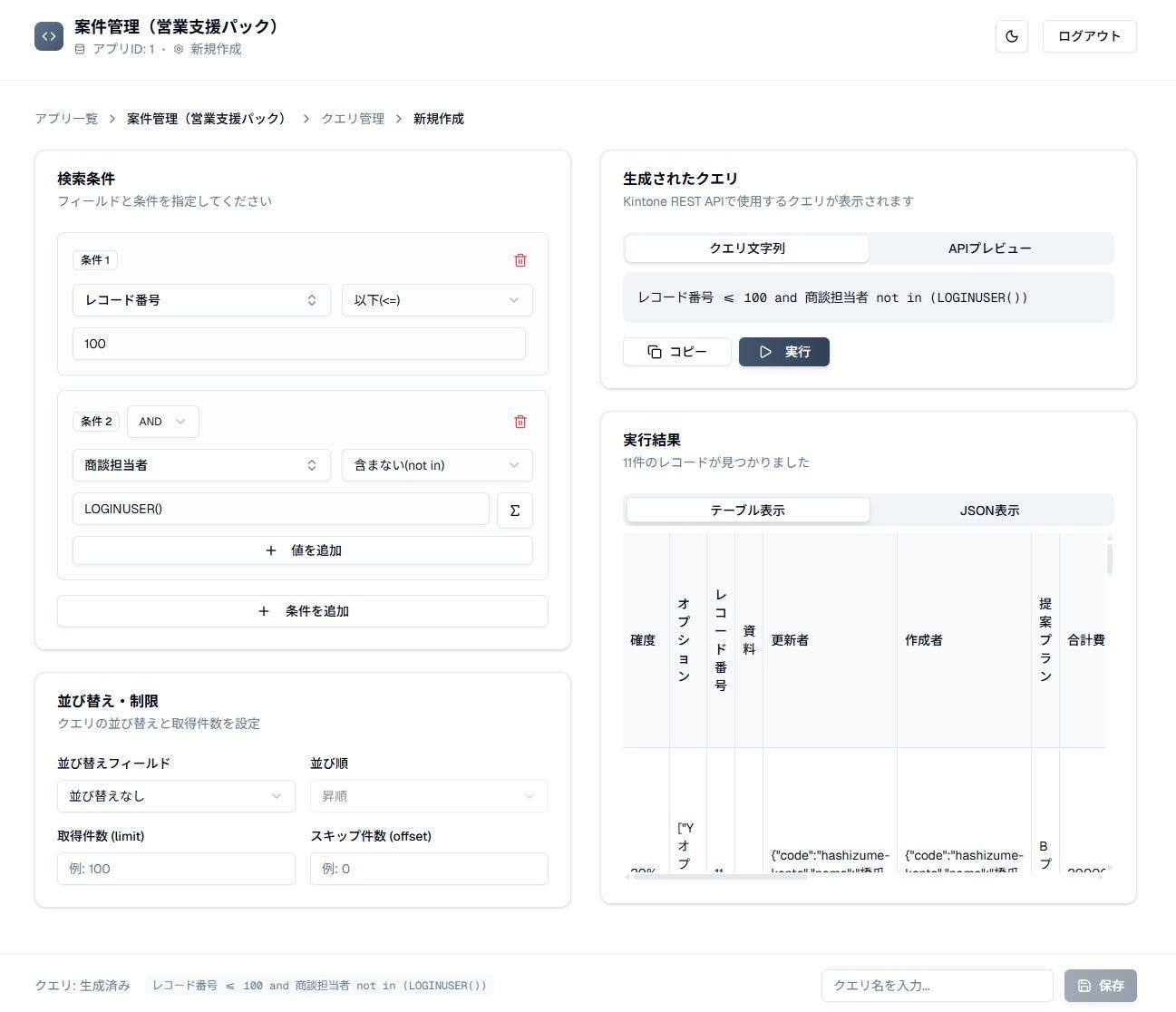The height and width of the screenshot is (1012, 1176).
Task: Open the 含まない(not in) operator dropdown
Action: [x=436, y=465]
